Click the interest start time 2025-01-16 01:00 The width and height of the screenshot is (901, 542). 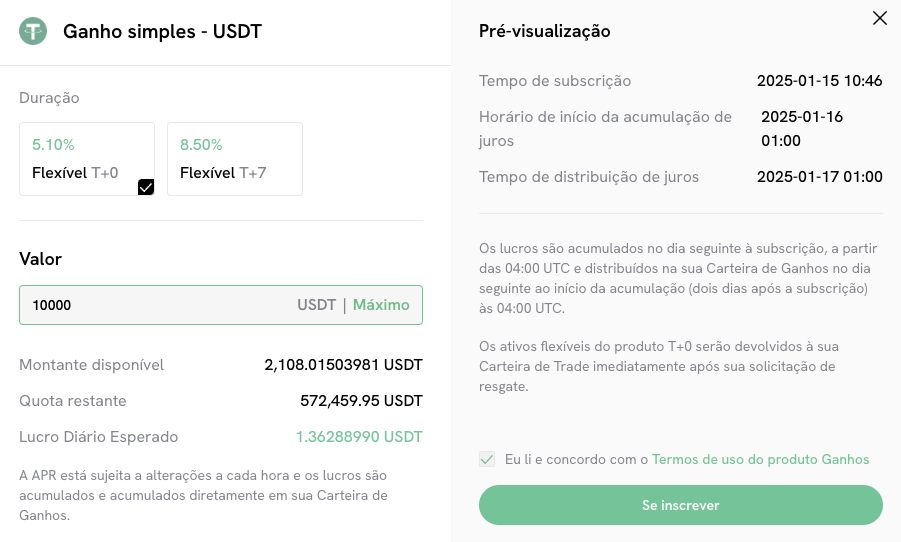pyautogui.click(x=801, y=128)
